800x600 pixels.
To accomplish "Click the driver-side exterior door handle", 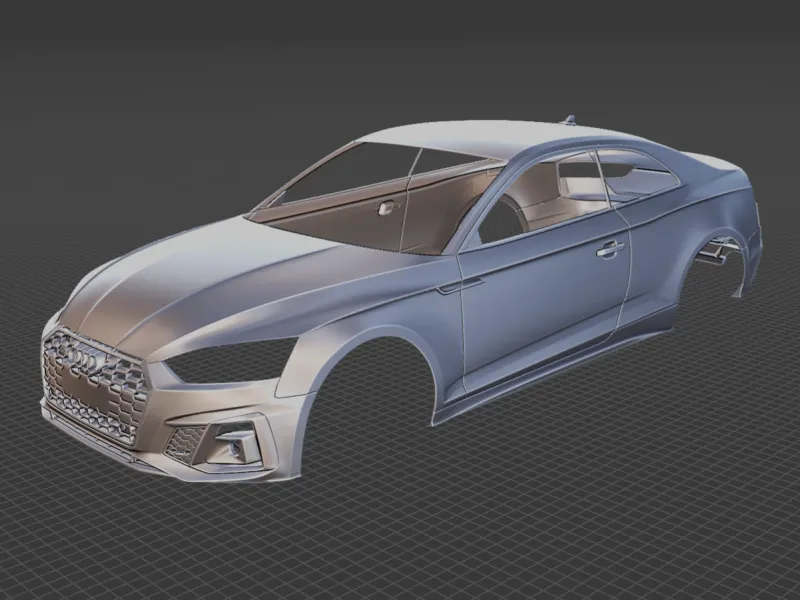I will tap(610, 248).
